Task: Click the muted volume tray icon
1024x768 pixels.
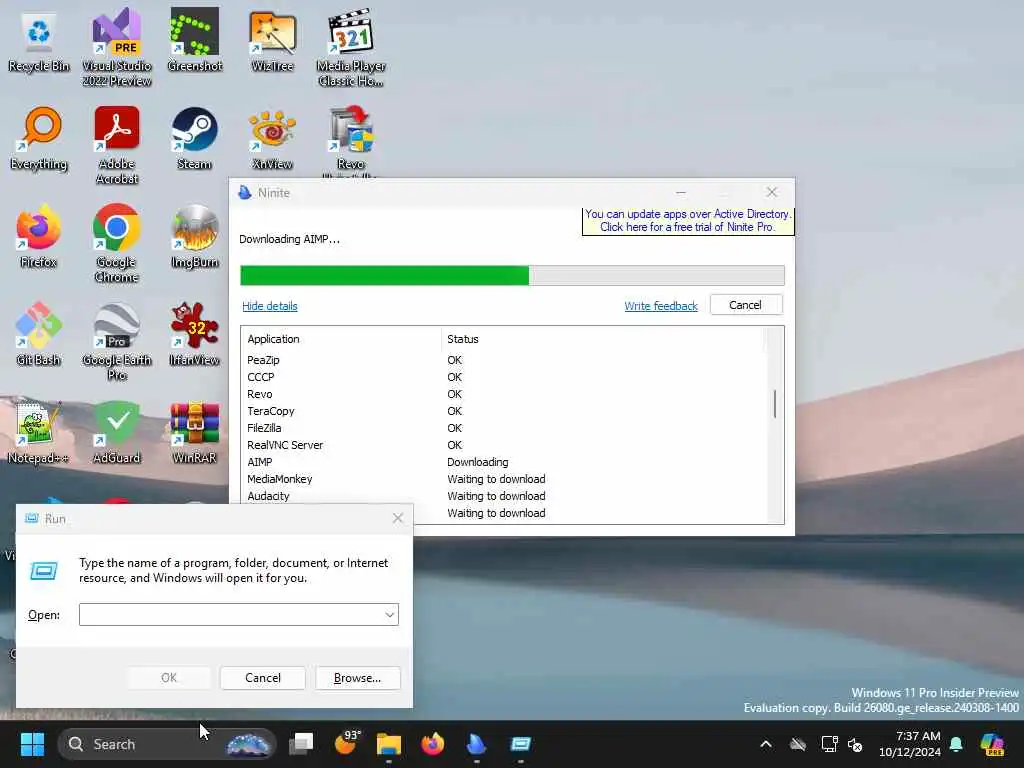Action: tap(855, 744)
